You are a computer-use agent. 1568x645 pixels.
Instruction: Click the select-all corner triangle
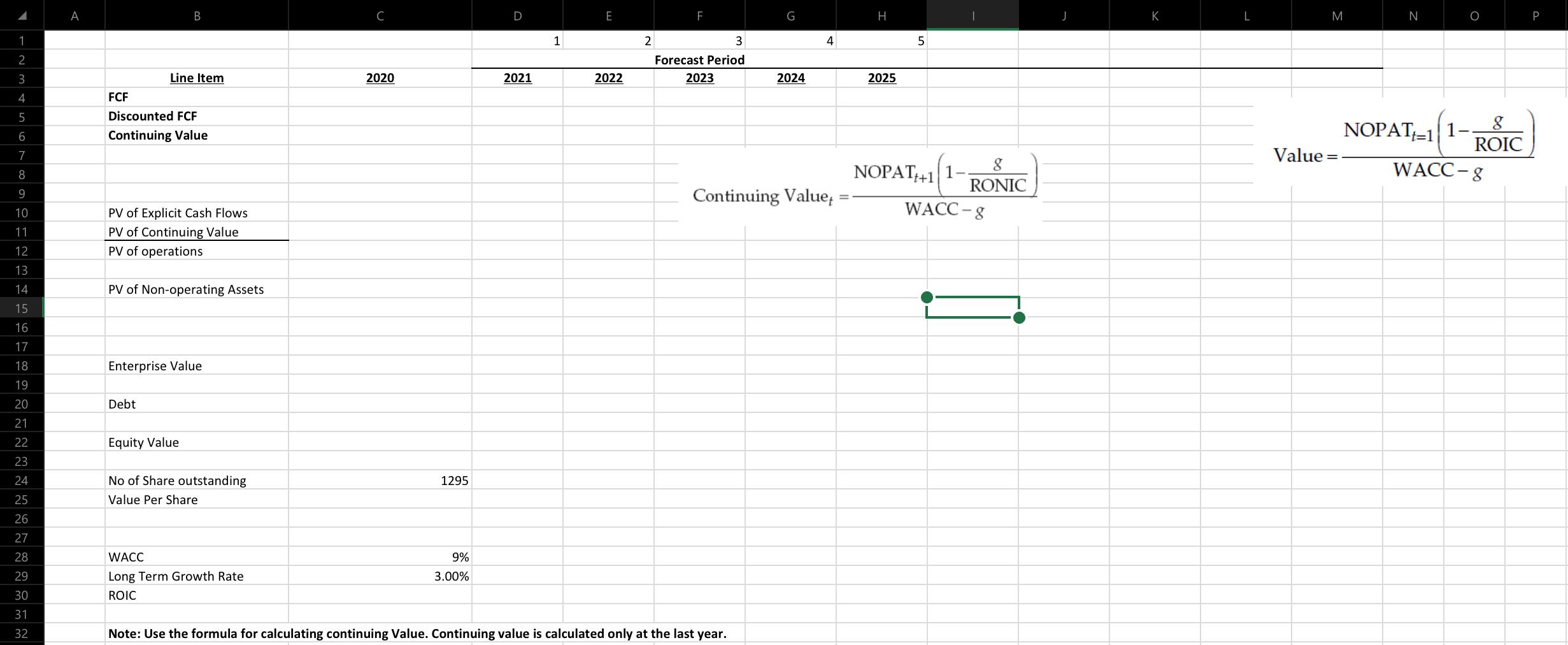tap(22, 15)
